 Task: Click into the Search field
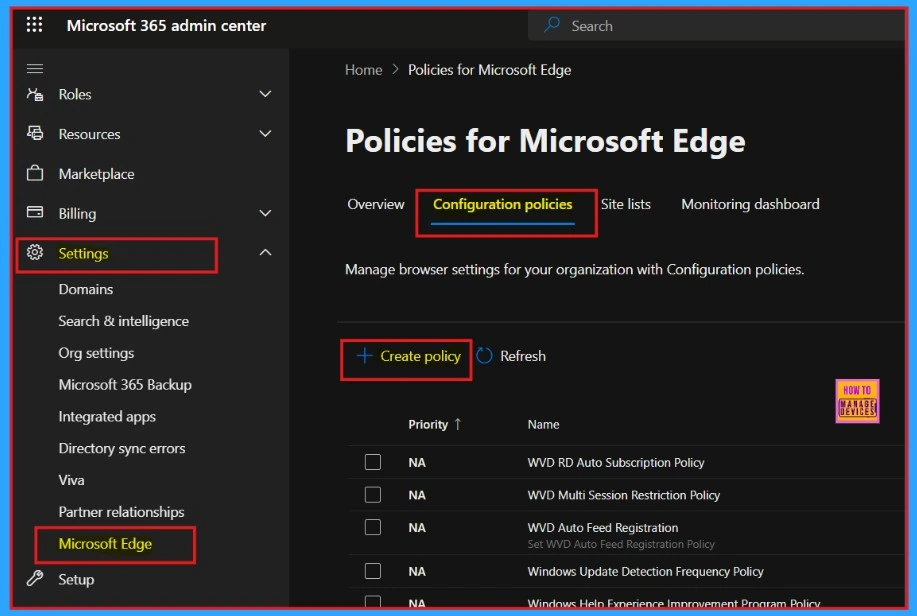[x=716, y=25]
